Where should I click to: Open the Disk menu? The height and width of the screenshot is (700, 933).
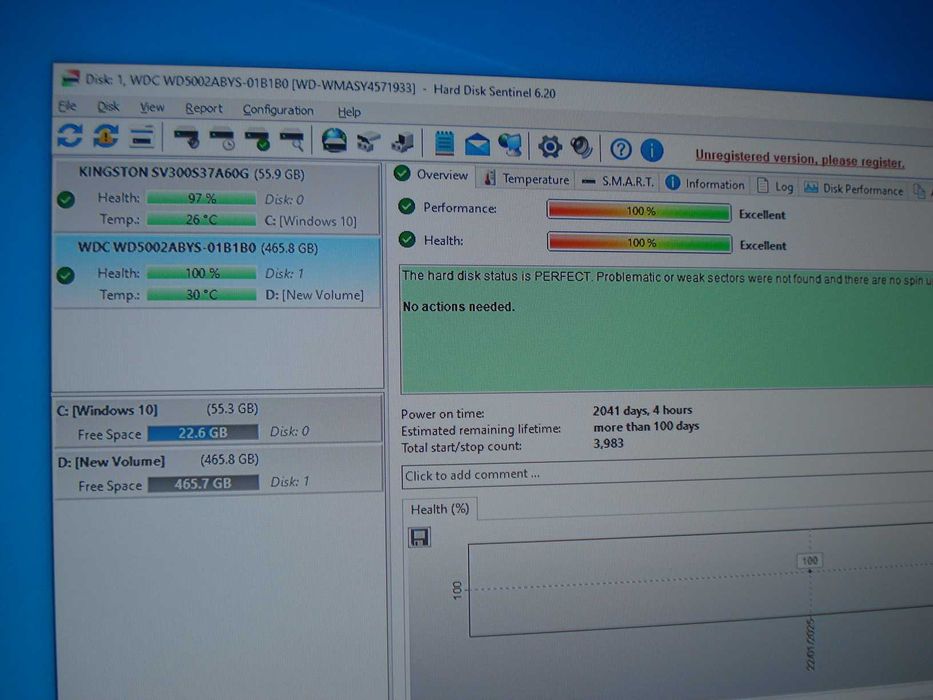[x=108, y=107]
